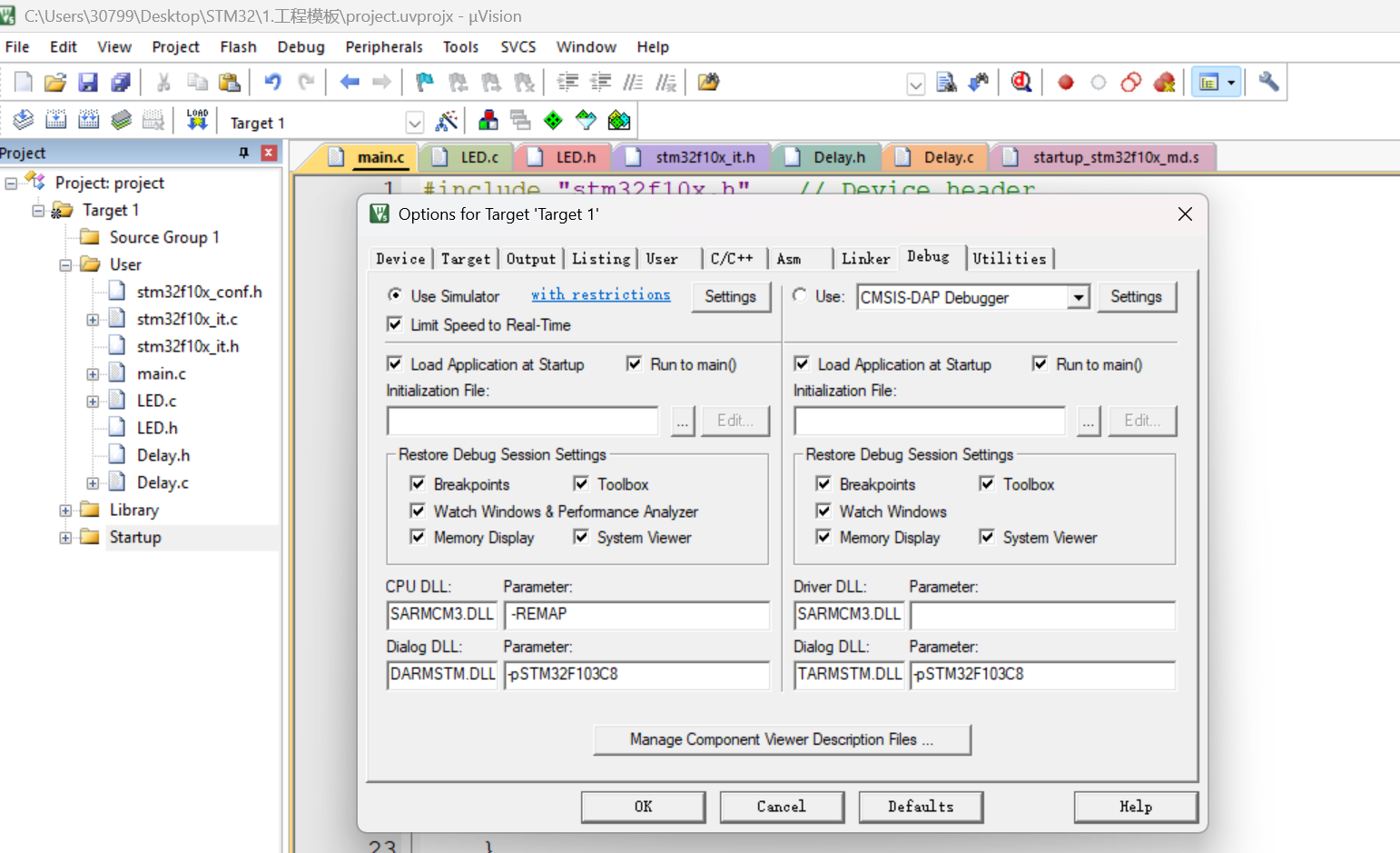Click the New file toolbar icon
The image size is (1400, 853).
tap(23, 83)
